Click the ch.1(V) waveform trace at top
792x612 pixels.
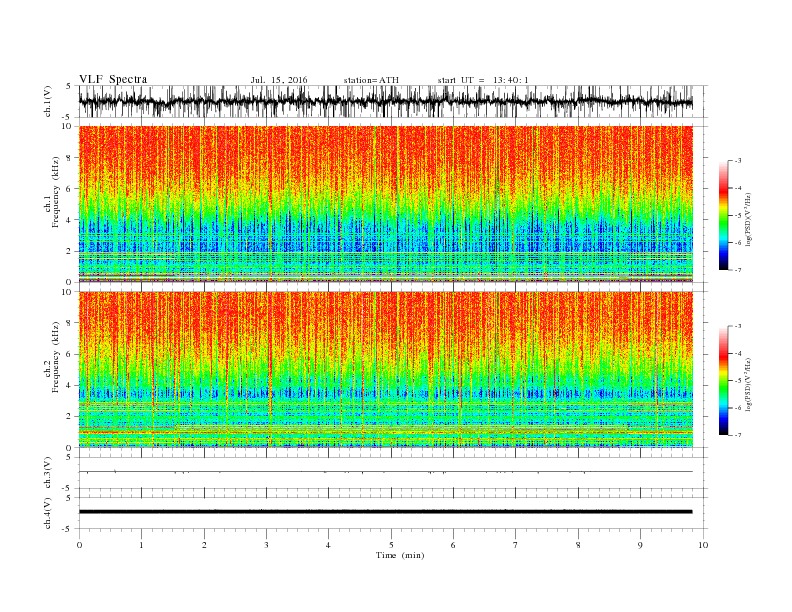(385, 101)
